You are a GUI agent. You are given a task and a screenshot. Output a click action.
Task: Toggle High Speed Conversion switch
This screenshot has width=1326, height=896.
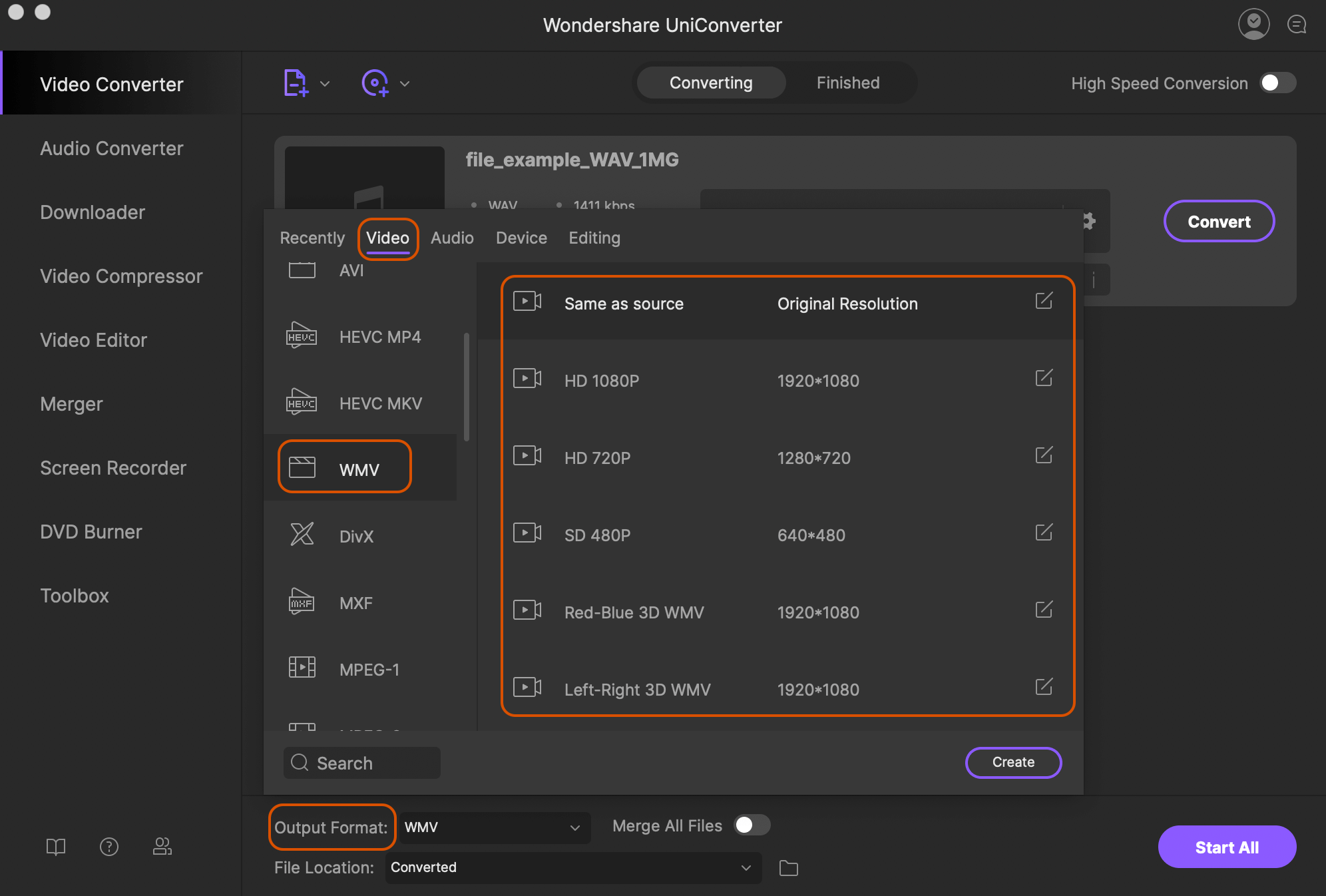(1277, 83)
